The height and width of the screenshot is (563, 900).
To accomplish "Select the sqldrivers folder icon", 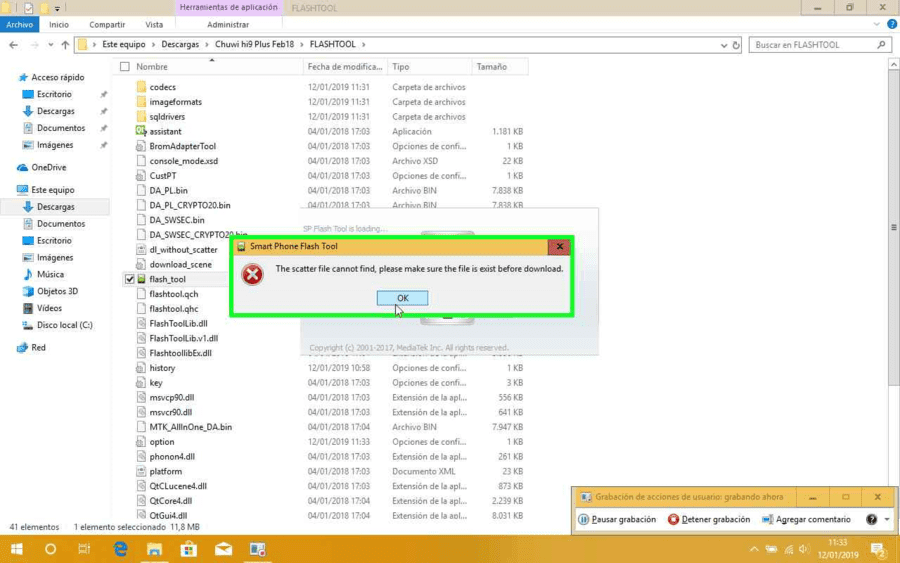I will 141,117.
